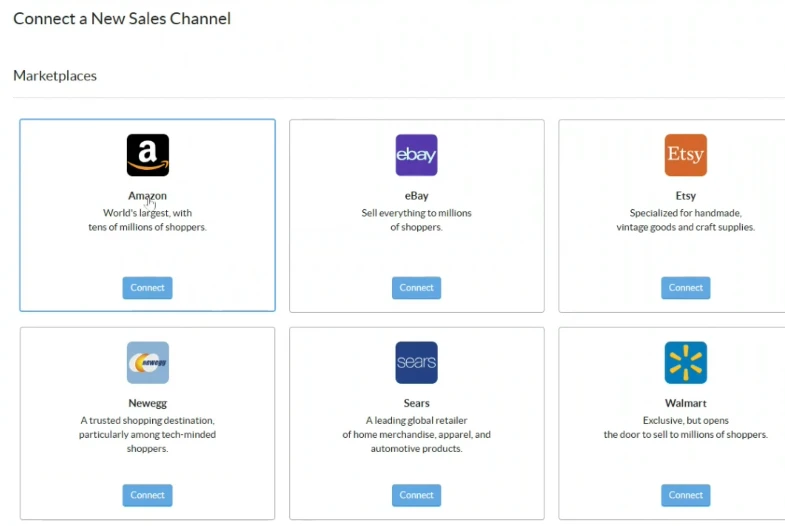Screen dimensions: 785x526
Task: Click the Etsy logo icon
Action: [x=686, y=155]
